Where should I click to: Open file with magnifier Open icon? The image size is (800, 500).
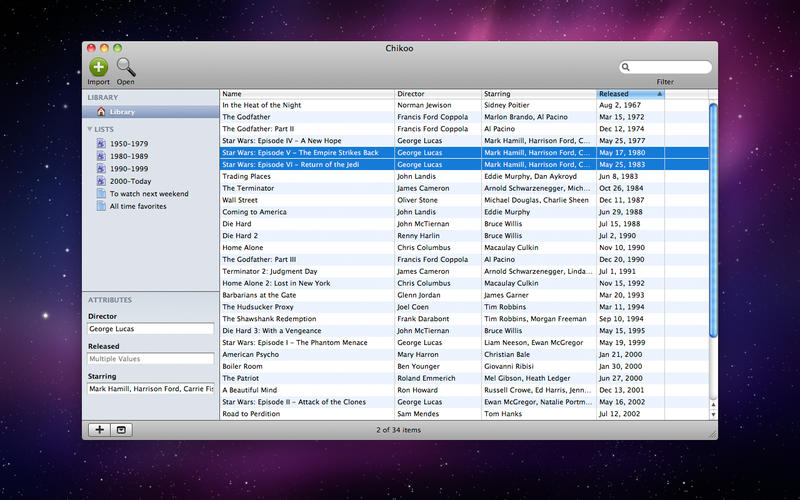[126, 67]
